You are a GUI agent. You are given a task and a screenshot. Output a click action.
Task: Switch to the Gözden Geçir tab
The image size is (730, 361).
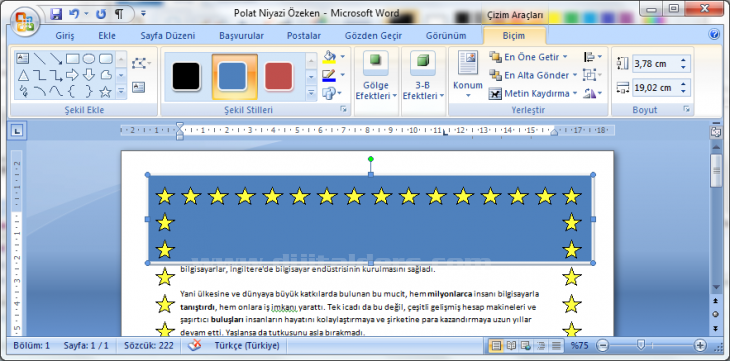click(x=373, y=36)
